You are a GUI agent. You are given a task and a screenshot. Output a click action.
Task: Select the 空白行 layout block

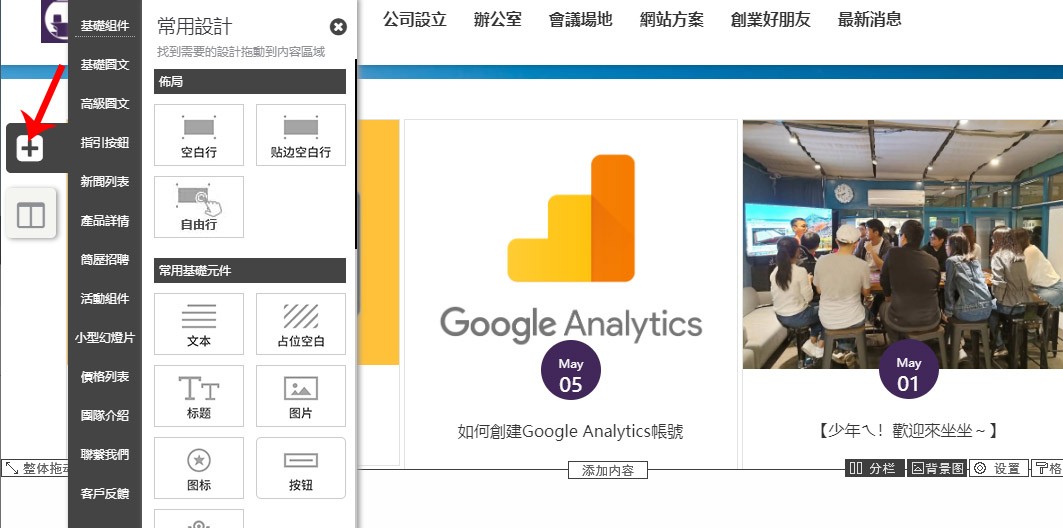(x=199, y=134)
